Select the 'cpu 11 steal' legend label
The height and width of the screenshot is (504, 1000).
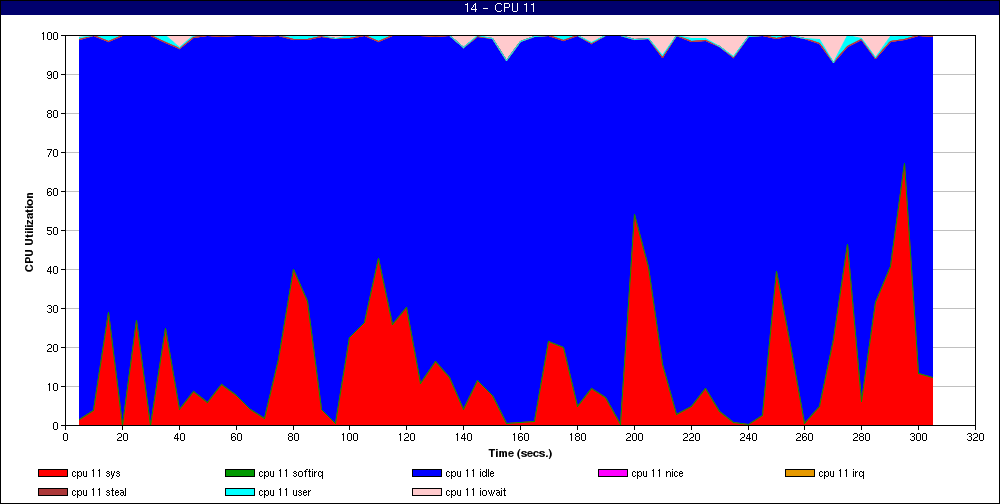(99, 493)
